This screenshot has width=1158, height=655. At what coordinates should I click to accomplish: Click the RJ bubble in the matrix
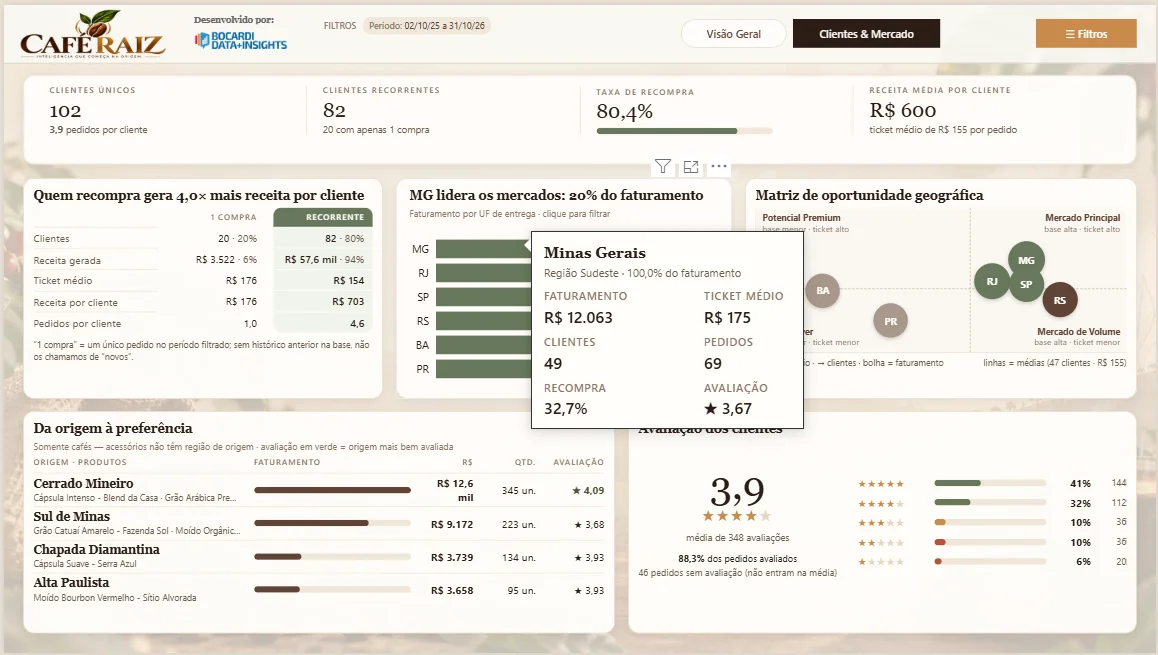click(991, 281)
